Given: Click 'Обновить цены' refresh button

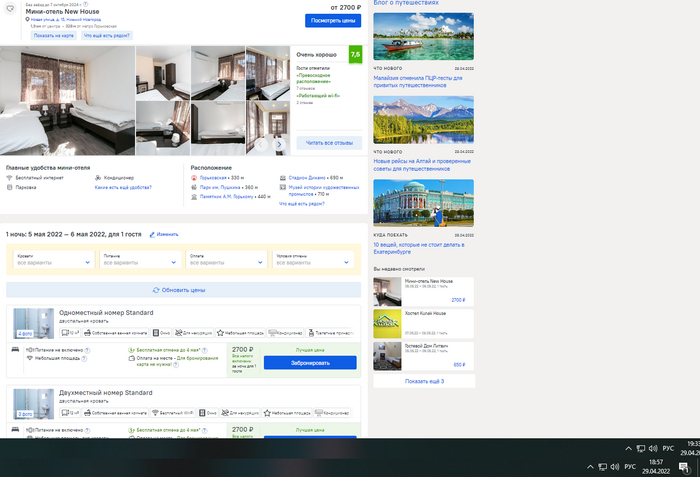Looking at the screenshot, I should point(183,290).
